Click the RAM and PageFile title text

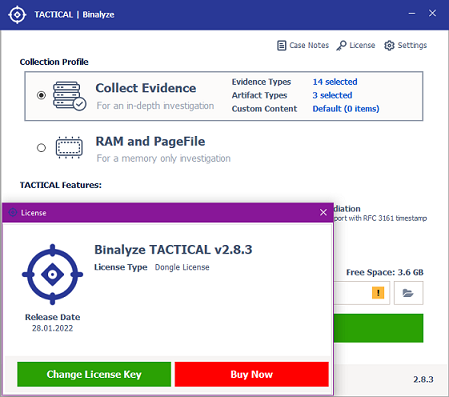[x=150, y=141]
